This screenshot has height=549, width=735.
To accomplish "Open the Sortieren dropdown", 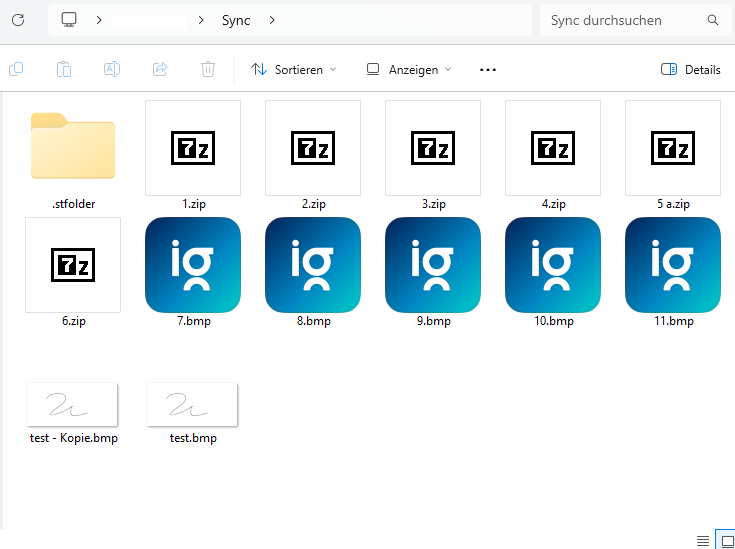I will pyautogui.click(x=294, y=70).
